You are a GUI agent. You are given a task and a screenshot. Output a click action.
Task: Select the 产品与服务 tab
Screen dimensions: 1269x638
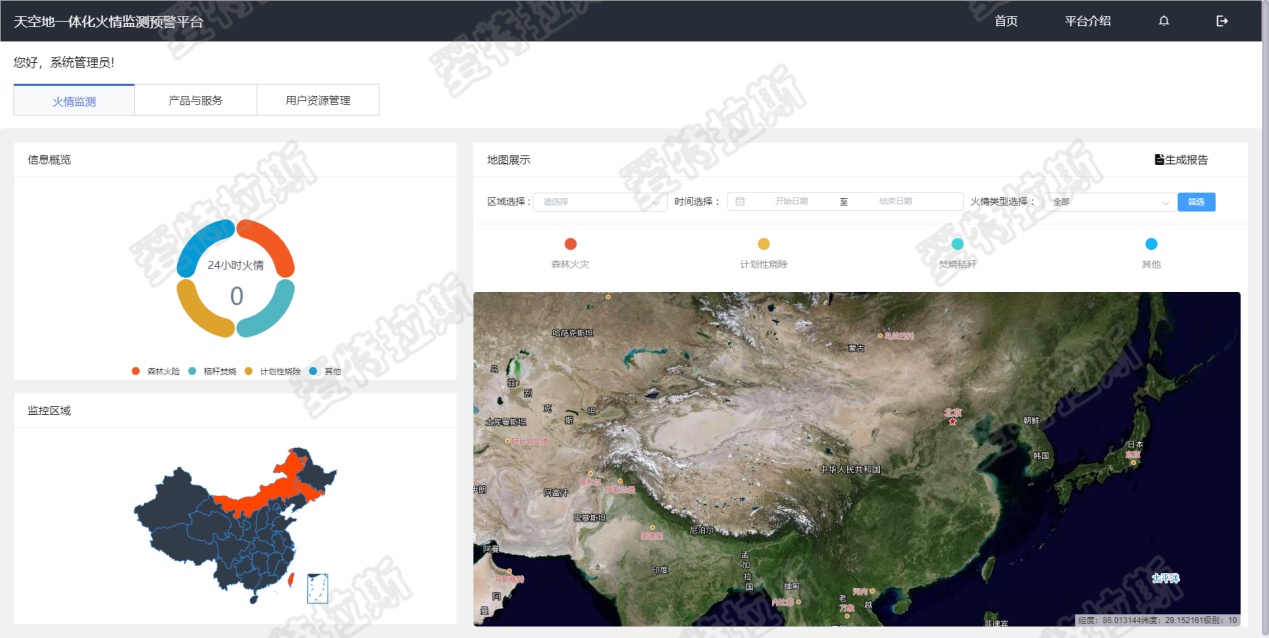point(196,100)
